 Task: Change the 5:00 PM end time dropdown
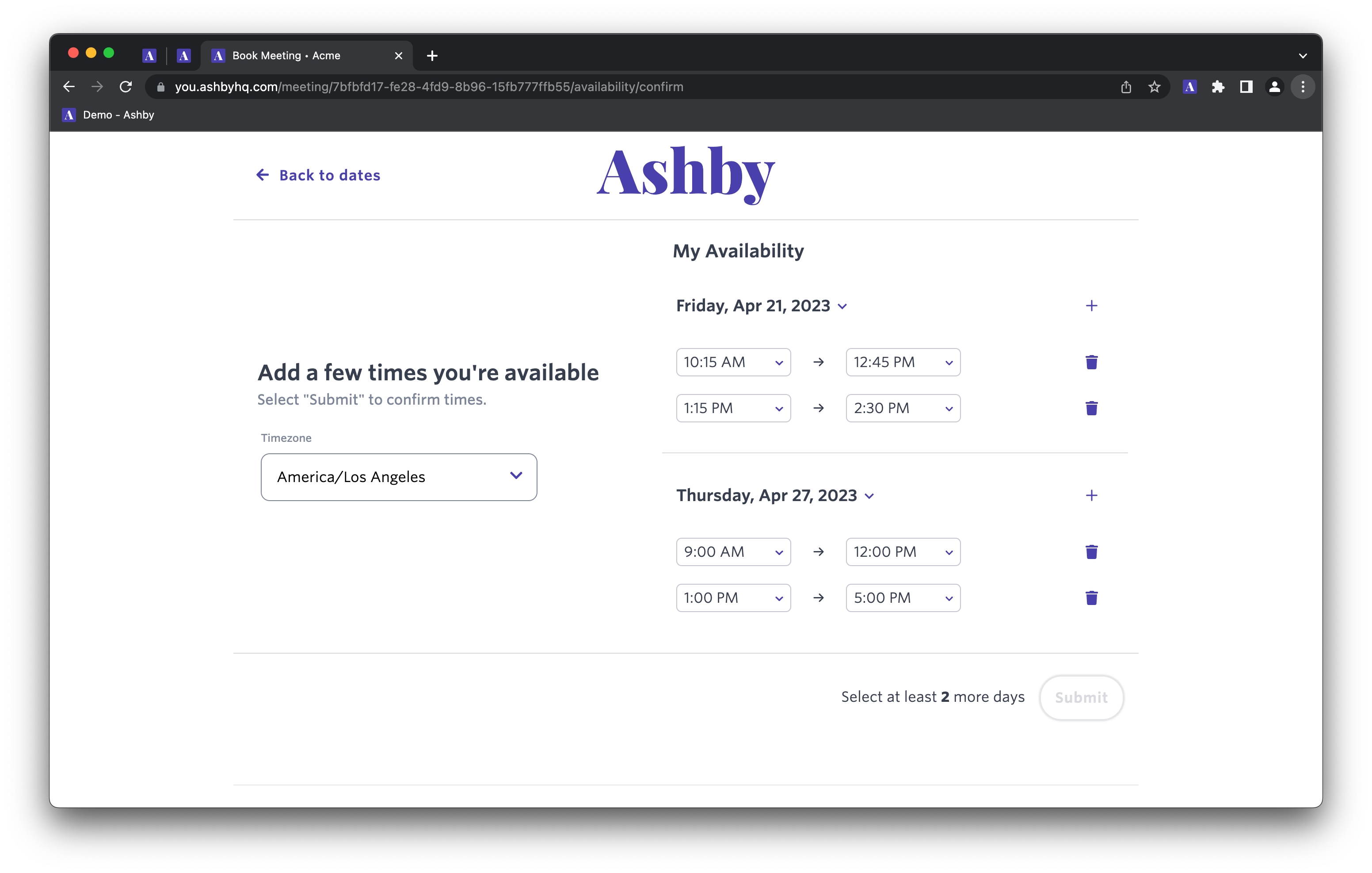(x=903, y=598)
